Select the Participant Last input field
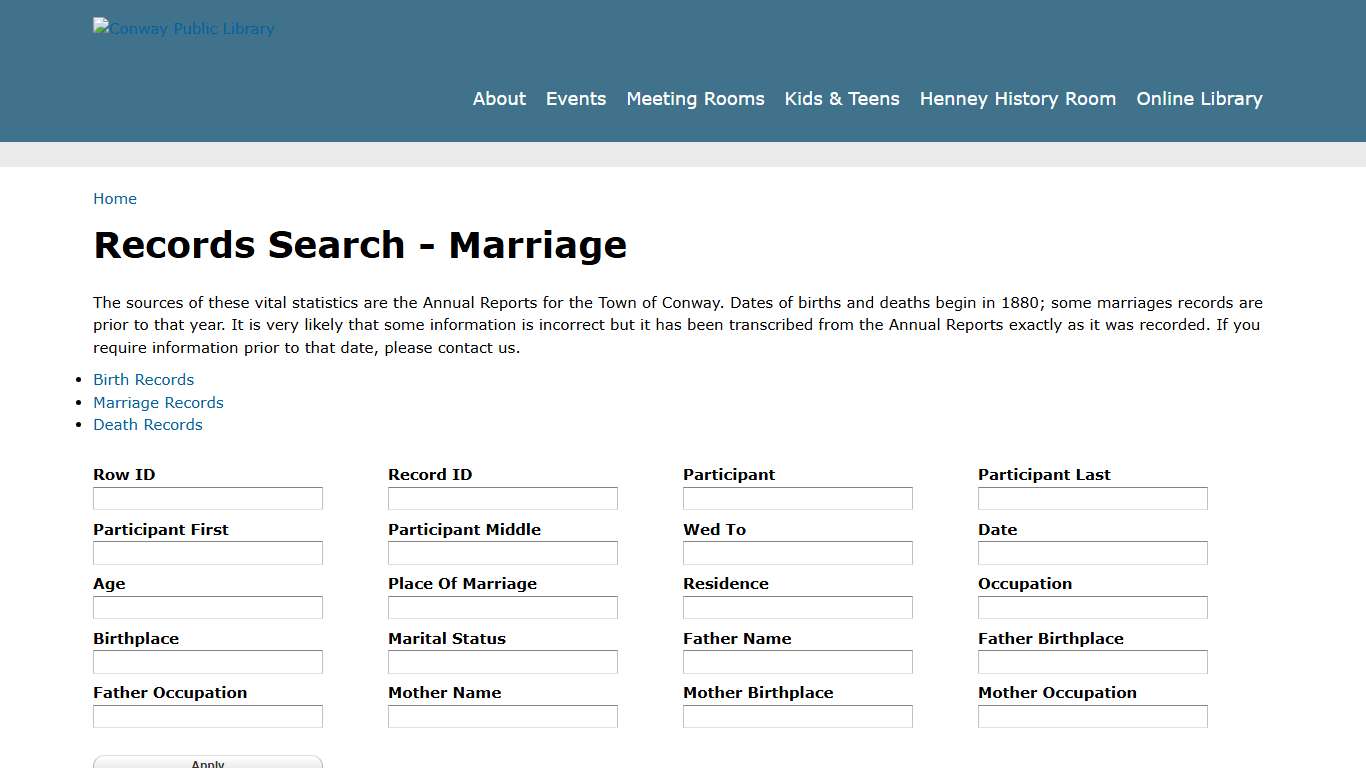This screenshot has height=768, width=1366. 1092,497
